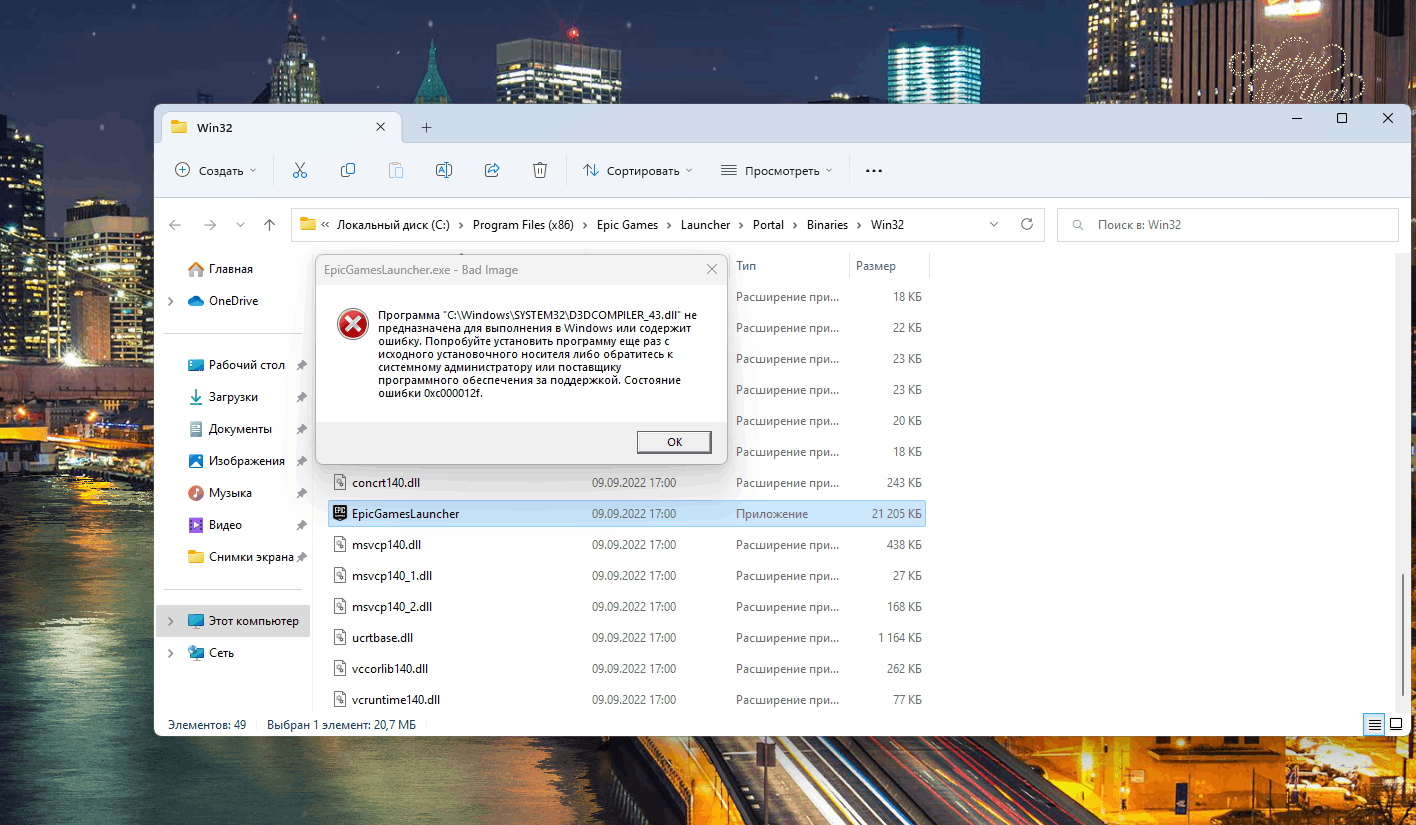
Task: Open recent locations dropdown chevron
Action: click(240, 225)
